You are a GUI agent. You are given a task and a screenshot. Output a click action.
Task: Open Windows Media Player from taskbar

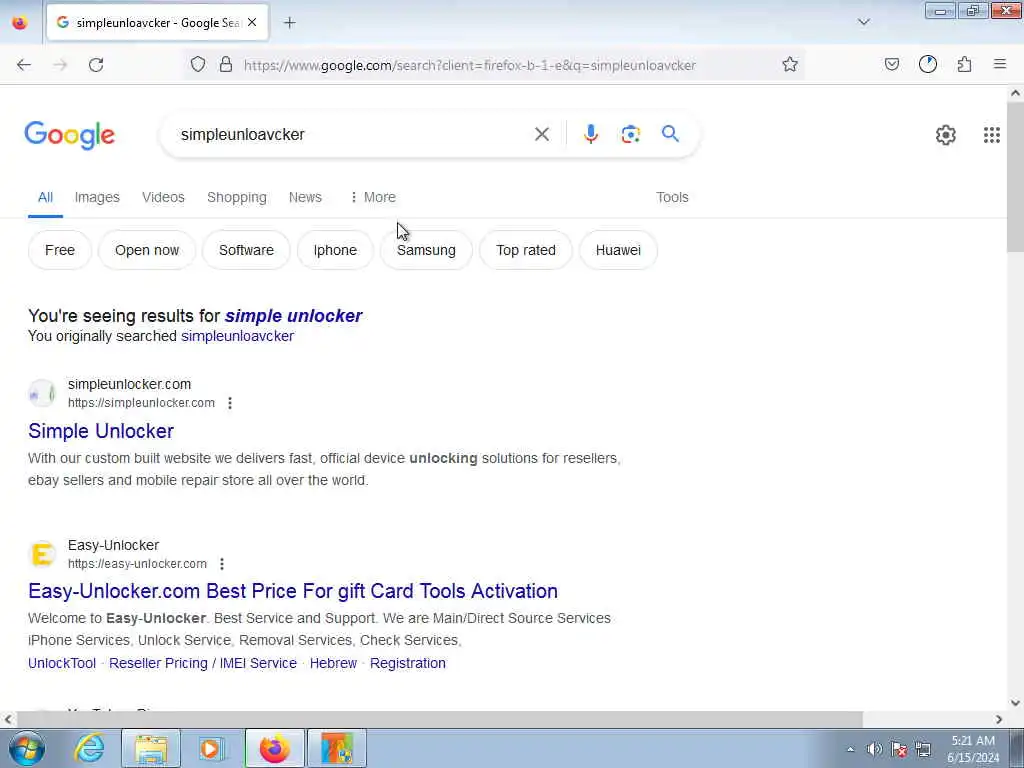[211, 748]
